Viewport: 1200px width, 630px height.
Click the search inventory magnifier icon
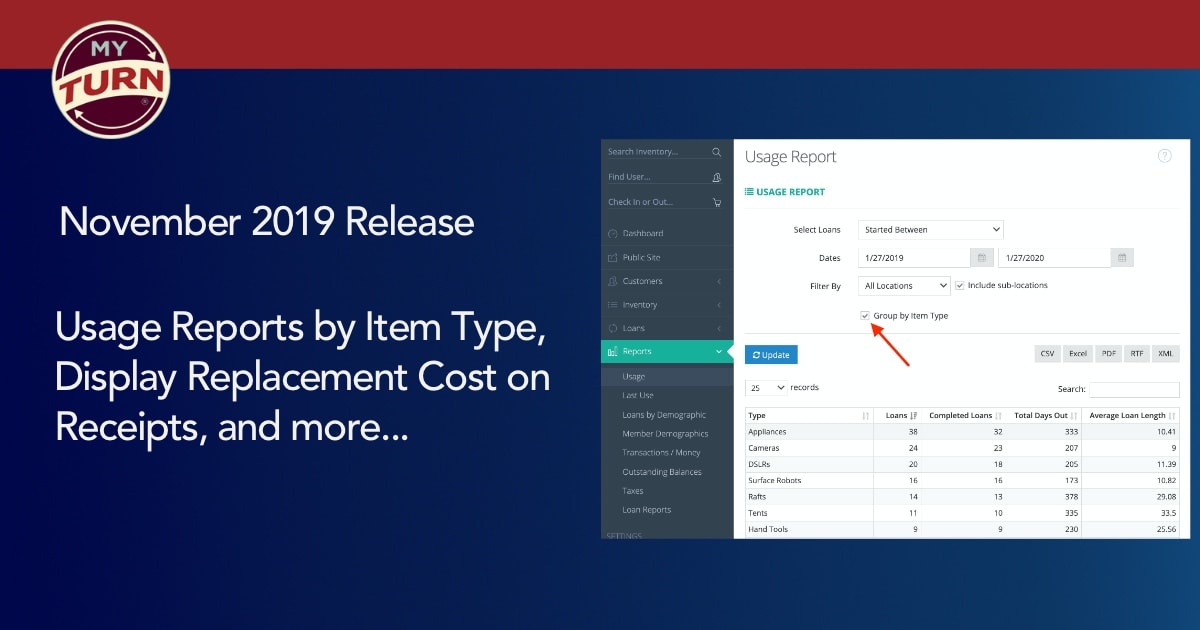(716, 152)
